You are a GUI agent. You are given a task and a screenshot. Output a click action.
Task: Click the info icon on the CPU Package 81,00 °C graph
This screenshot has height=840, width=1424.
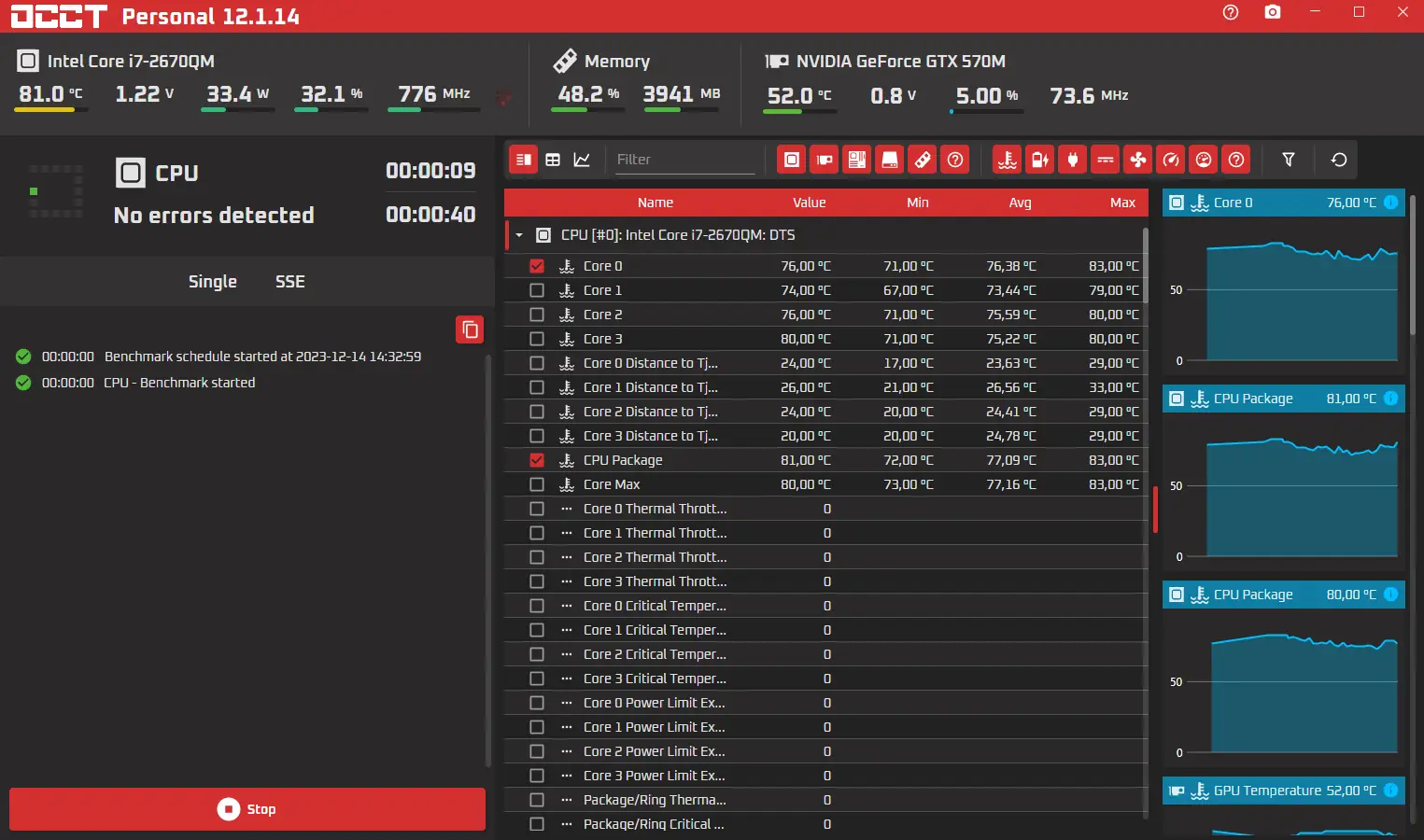1390,399
